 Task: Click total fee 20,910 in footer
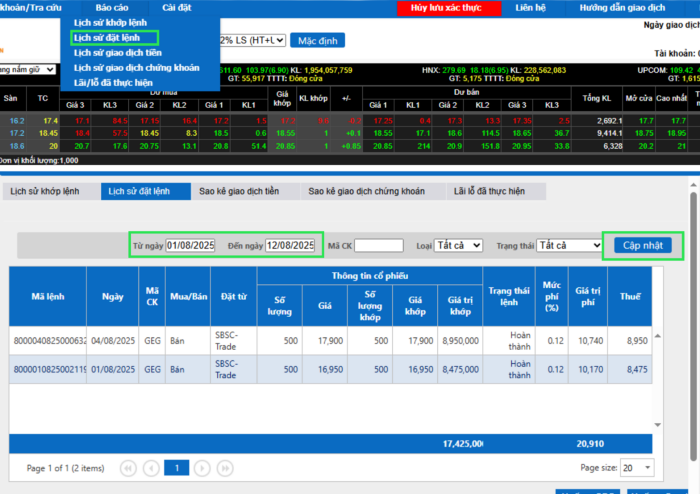(x=590, y=444)
